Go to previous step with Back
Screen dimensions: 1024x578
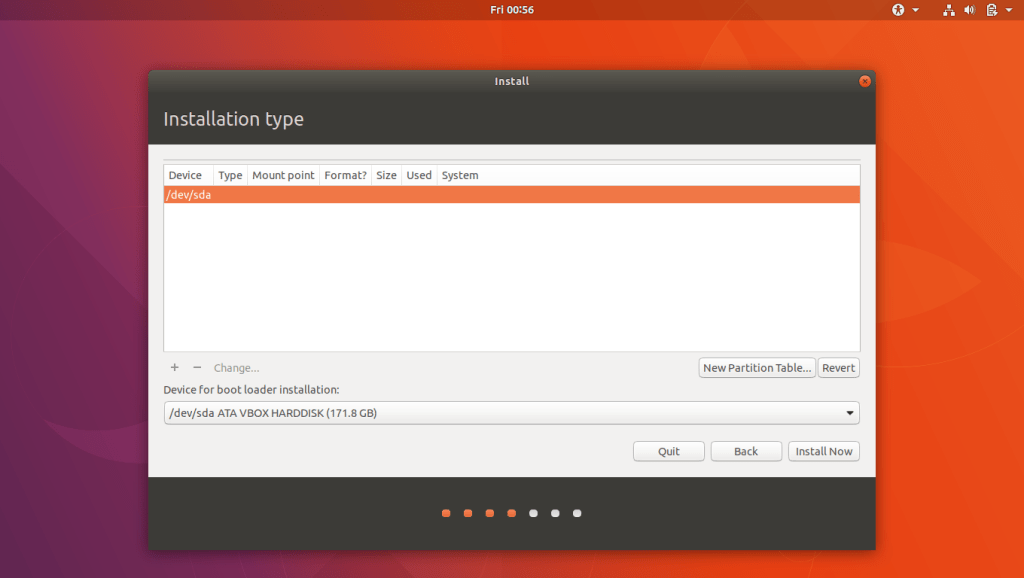point(746,451)
